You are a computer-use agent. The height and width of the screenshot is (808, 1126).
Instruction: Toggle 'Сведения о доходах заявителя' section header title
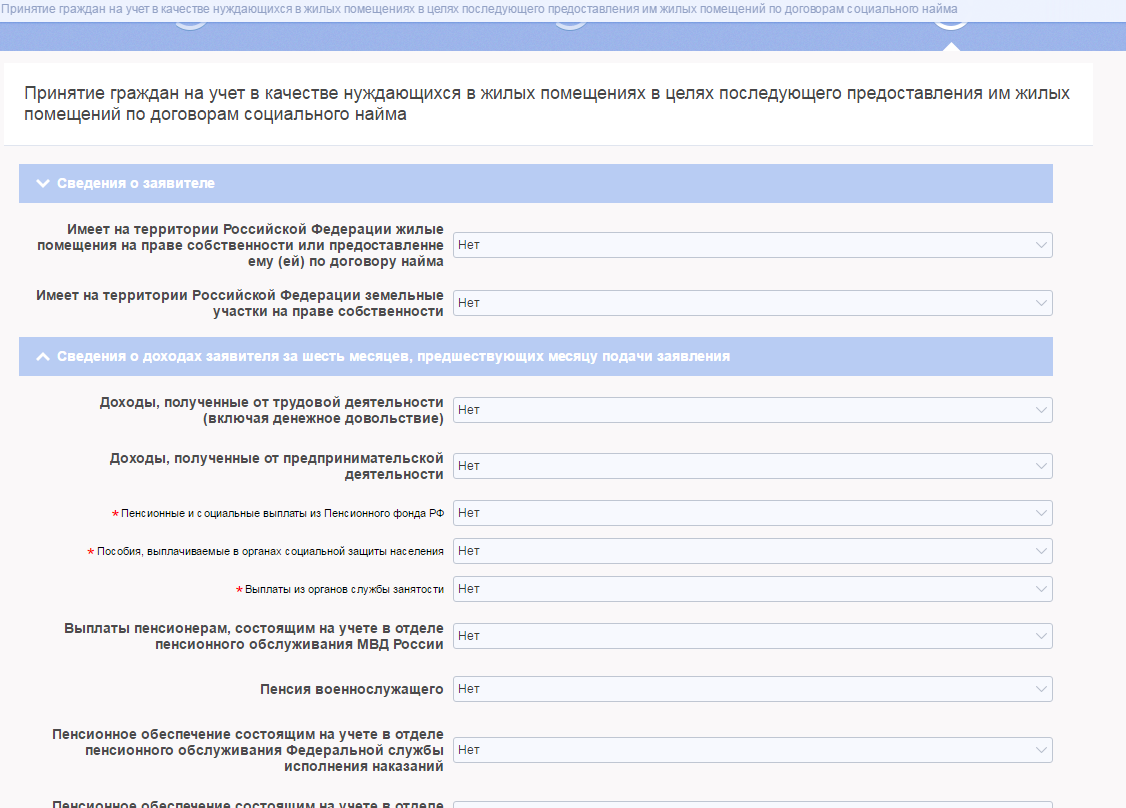393,357
